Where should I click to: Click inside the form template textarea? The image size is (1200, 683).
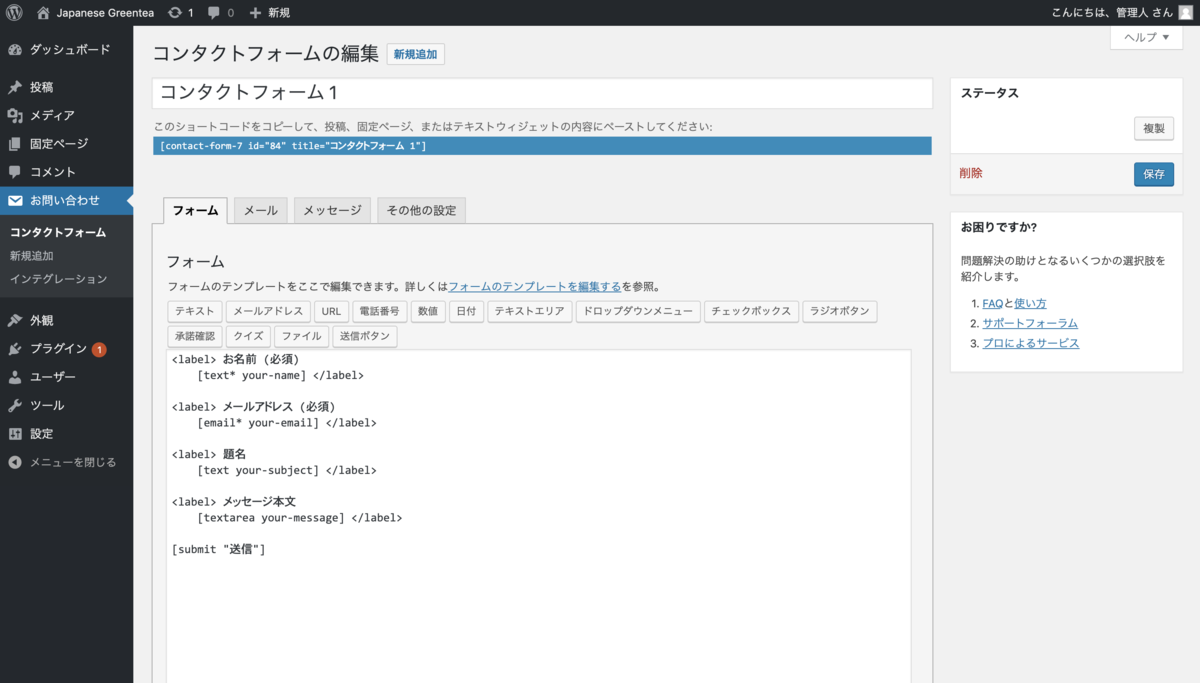tap(539, 515)
